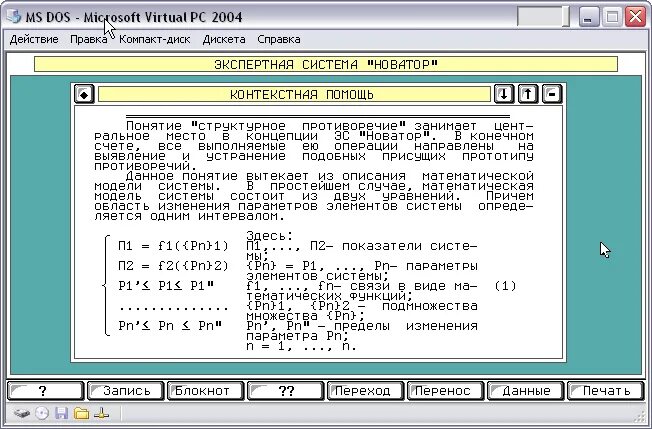
Task: Click the Переход button
Action: [x=366, y=391]
